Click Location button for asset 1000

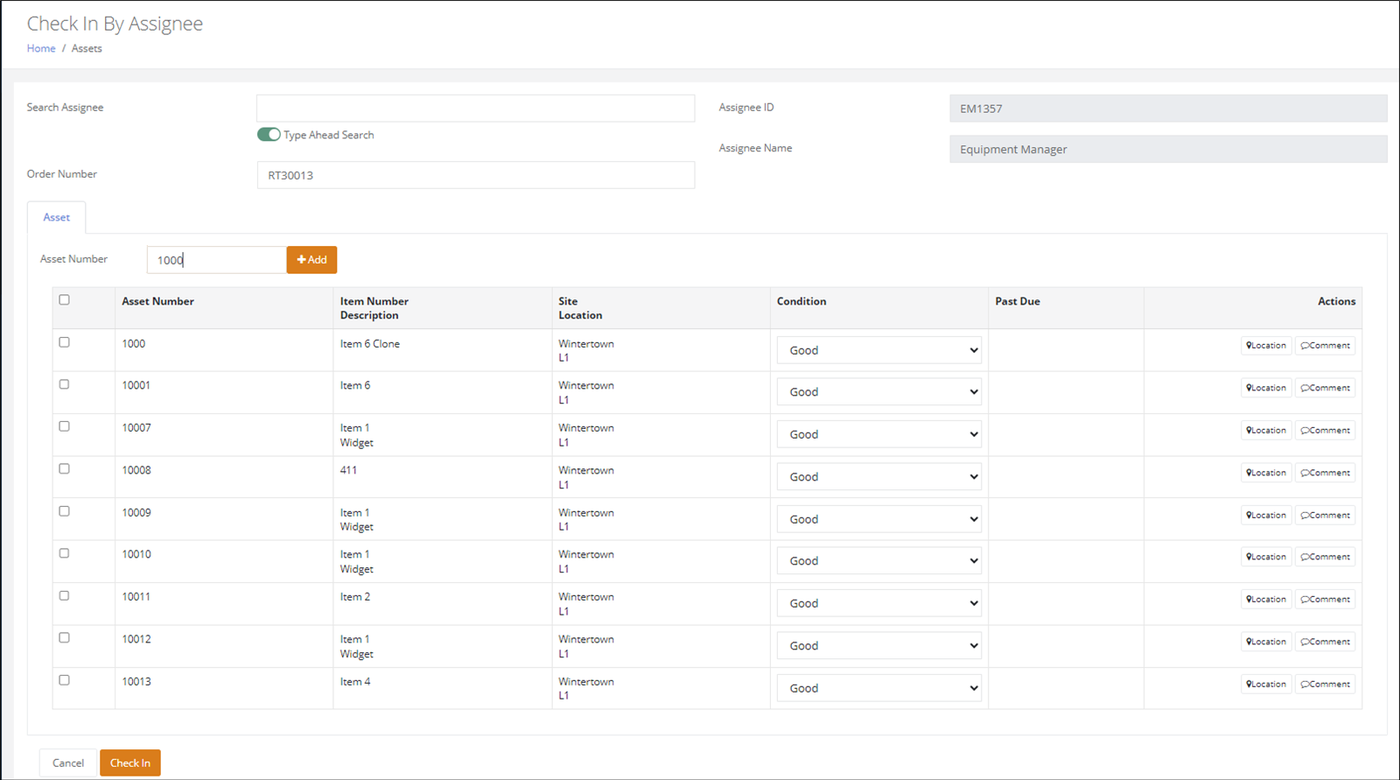[x=1266, y=345]
